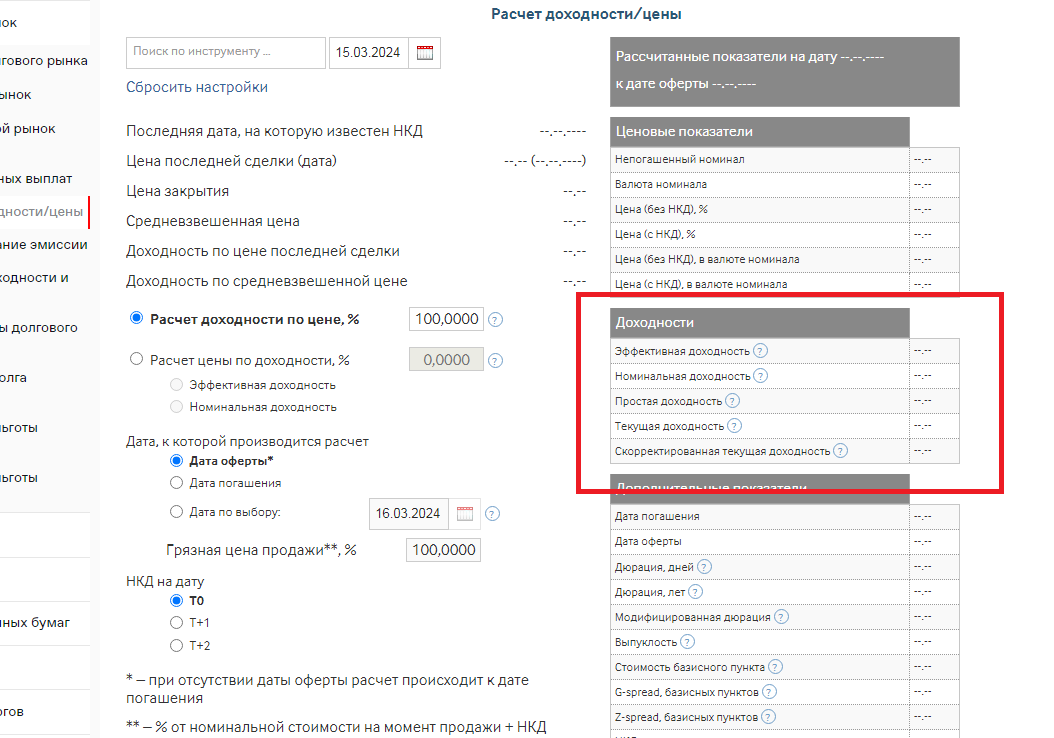Open sidebar item ending in долгового

[x=39, y=328]
